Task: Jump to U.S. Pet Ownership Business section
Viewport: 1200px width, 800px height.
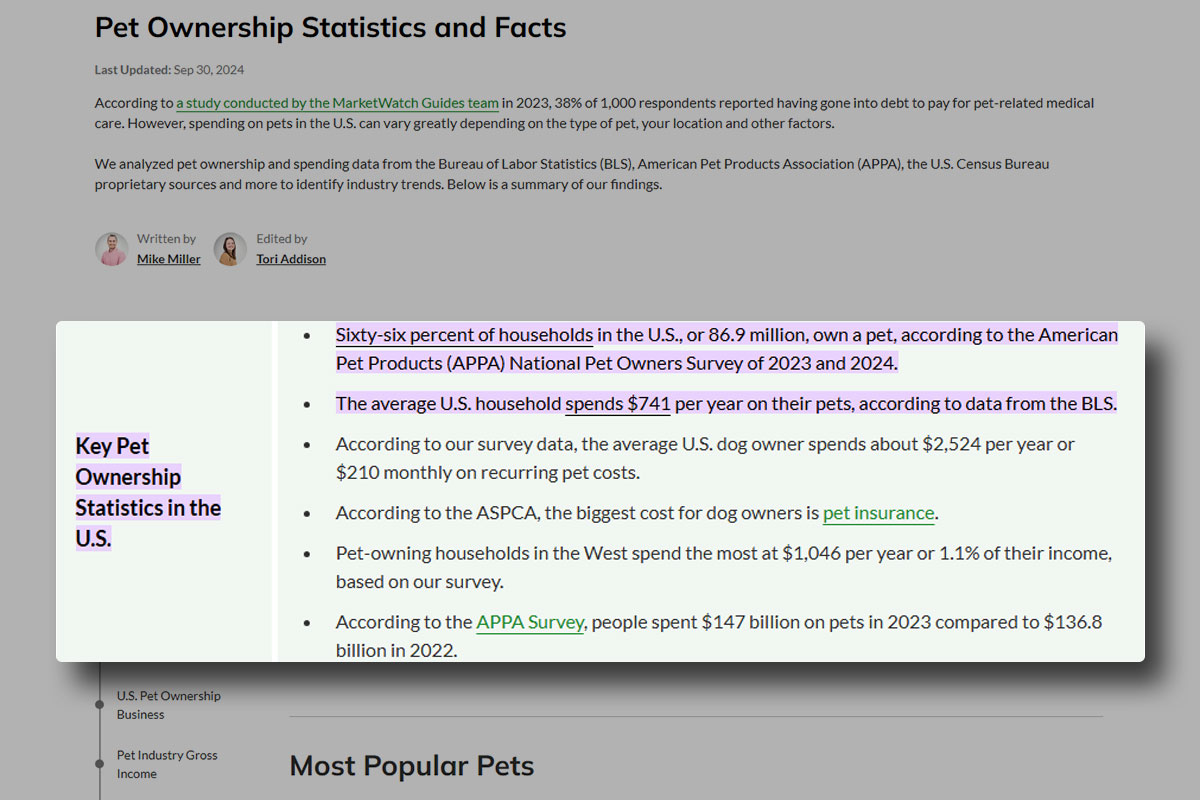Action: click(168, 704)
